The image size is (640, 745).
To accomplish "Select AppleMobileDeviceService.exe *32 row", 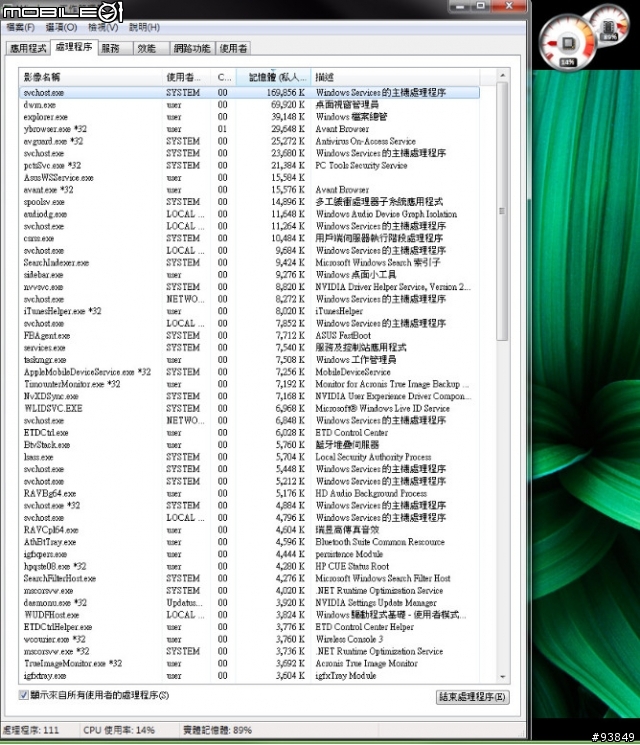I will click(249, 372).
